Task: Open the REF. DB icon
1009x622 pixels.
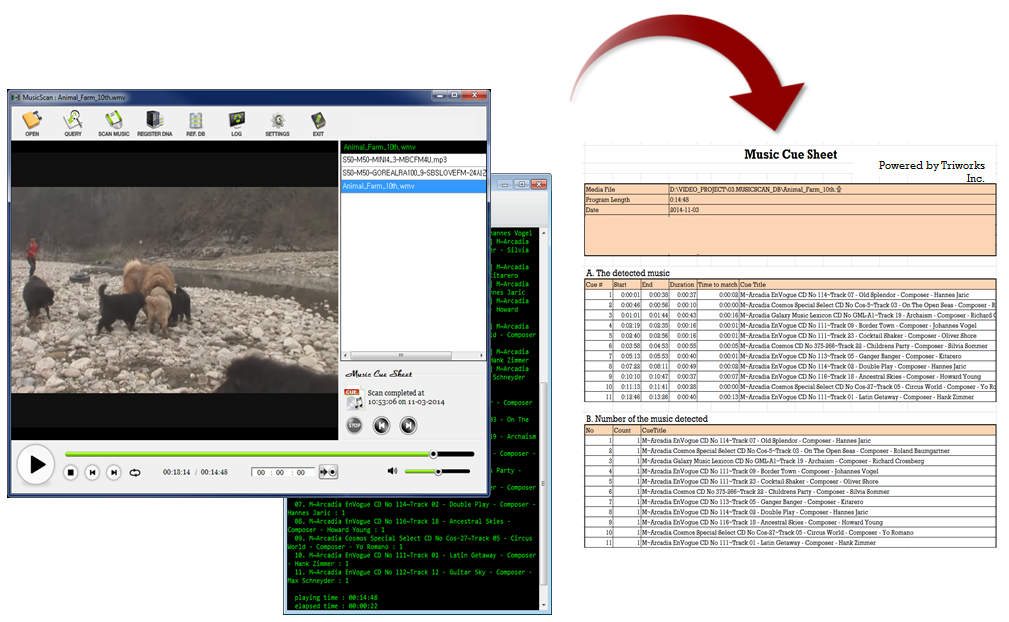Action: pyautogui.click(x=196, y=121)
